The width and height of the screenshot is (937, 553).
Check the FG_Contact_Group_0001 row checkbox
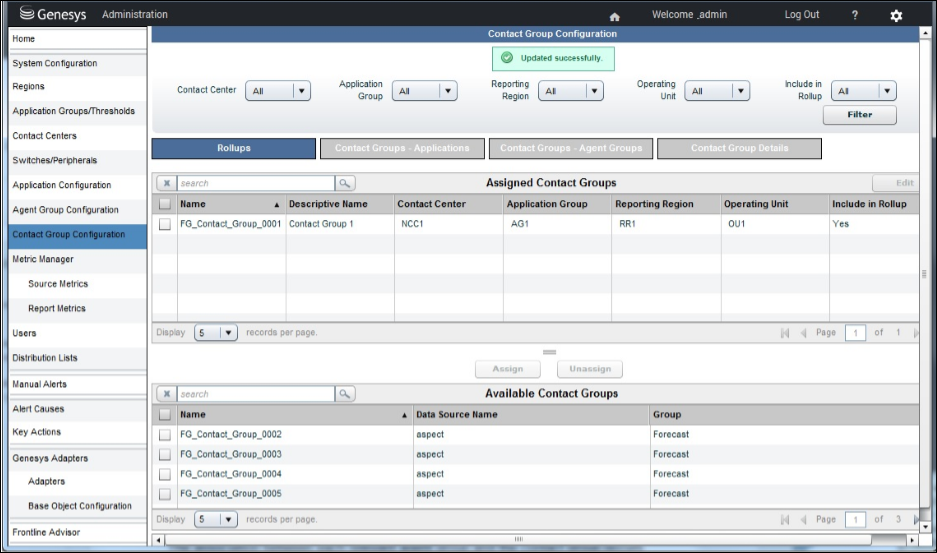(x=165, y=224)
